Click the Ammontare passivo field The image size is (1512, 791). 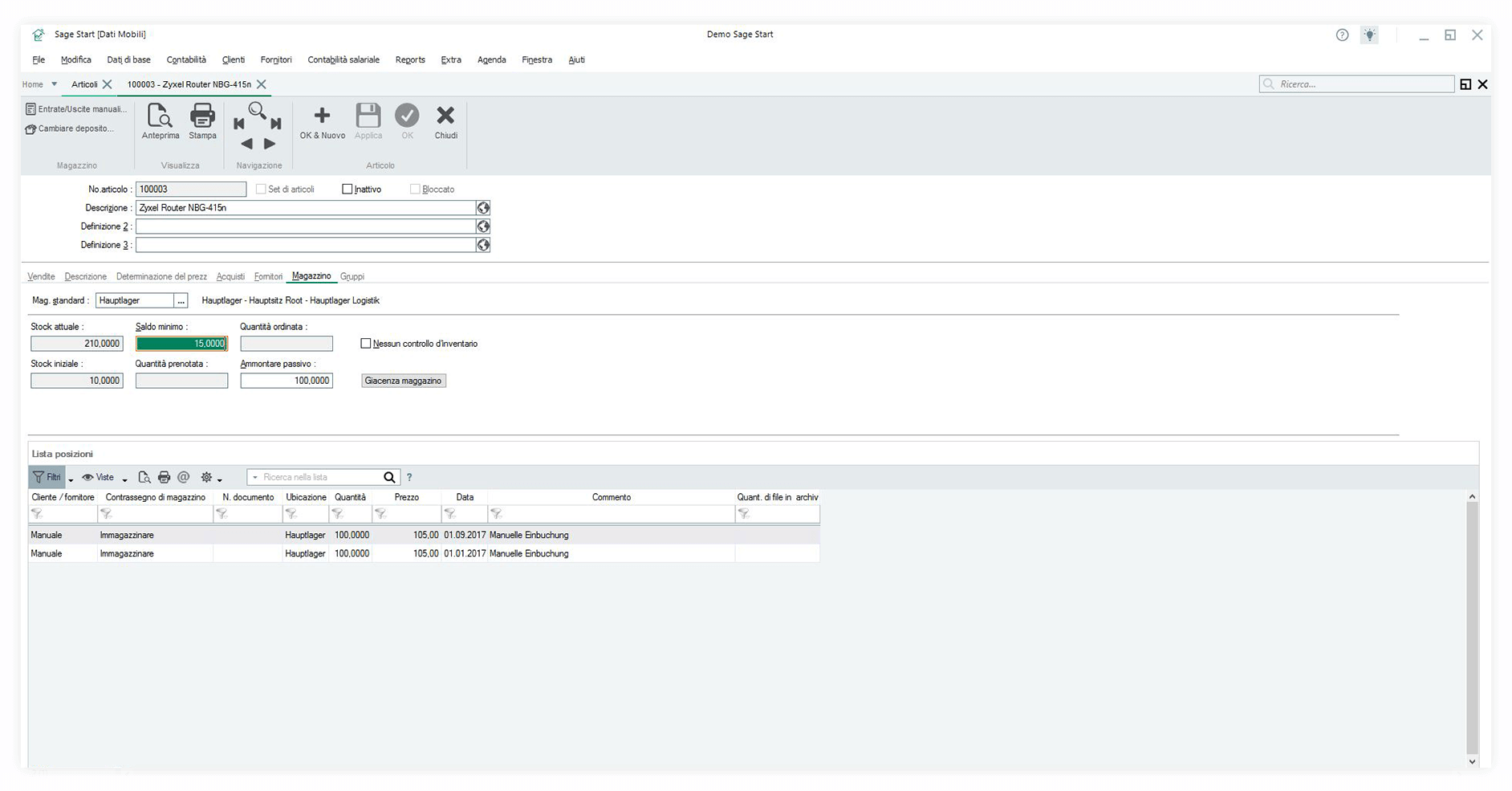coord(287,381)
